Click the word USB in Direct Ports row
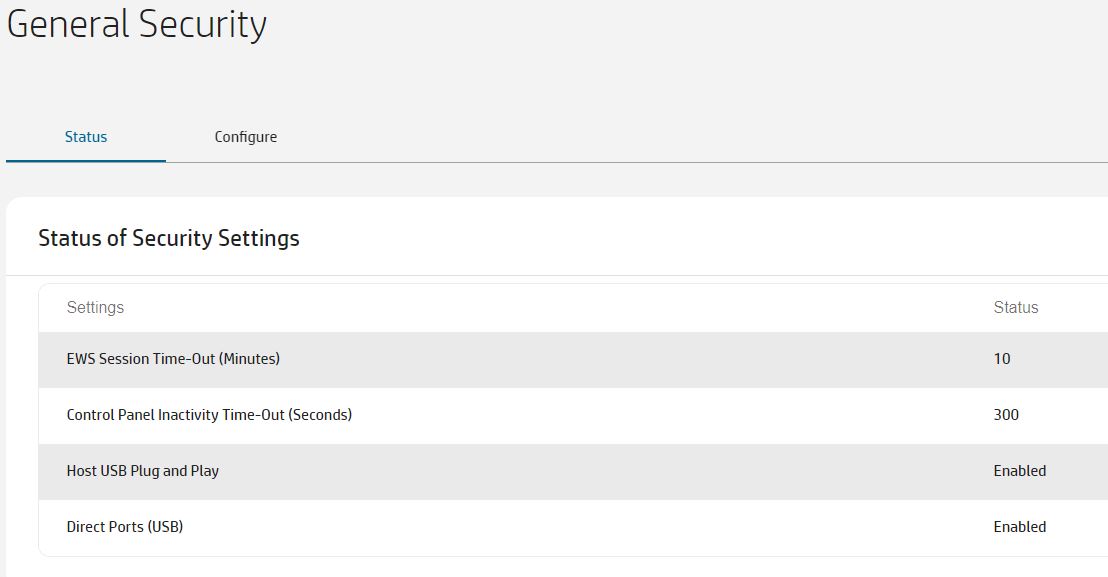Image resolution: width=1108 pixels, height=577 pixels. 165,527
